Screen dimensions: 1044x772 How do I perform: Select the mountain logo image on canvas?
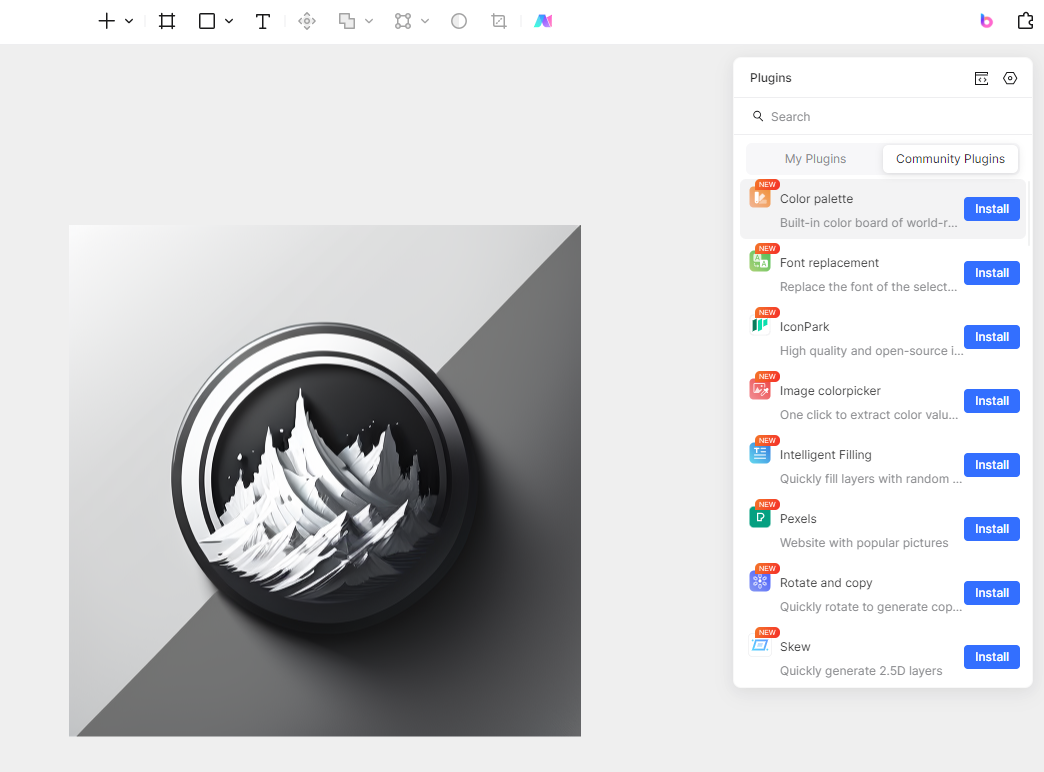click(325, 480)
